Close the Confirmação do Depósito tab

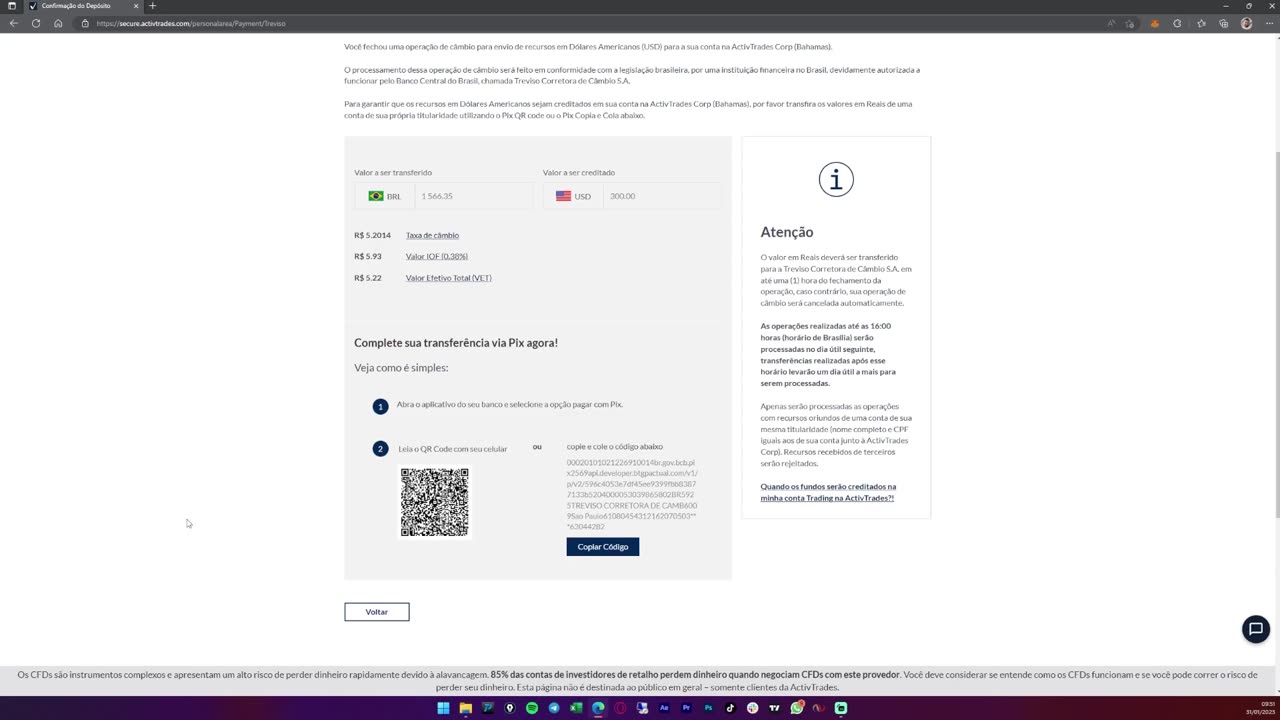pos(136,6)
